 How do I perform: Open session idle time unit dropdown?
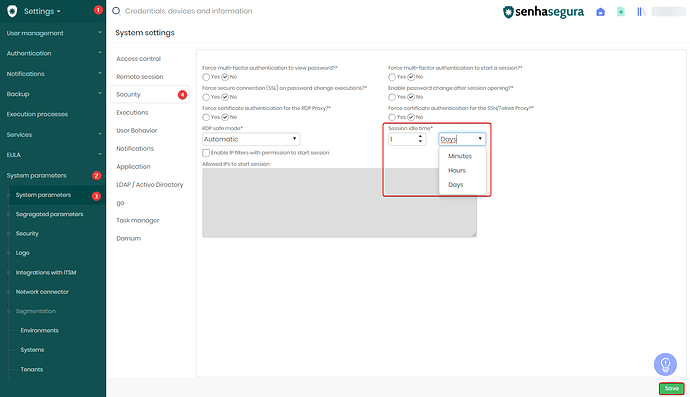462,139
